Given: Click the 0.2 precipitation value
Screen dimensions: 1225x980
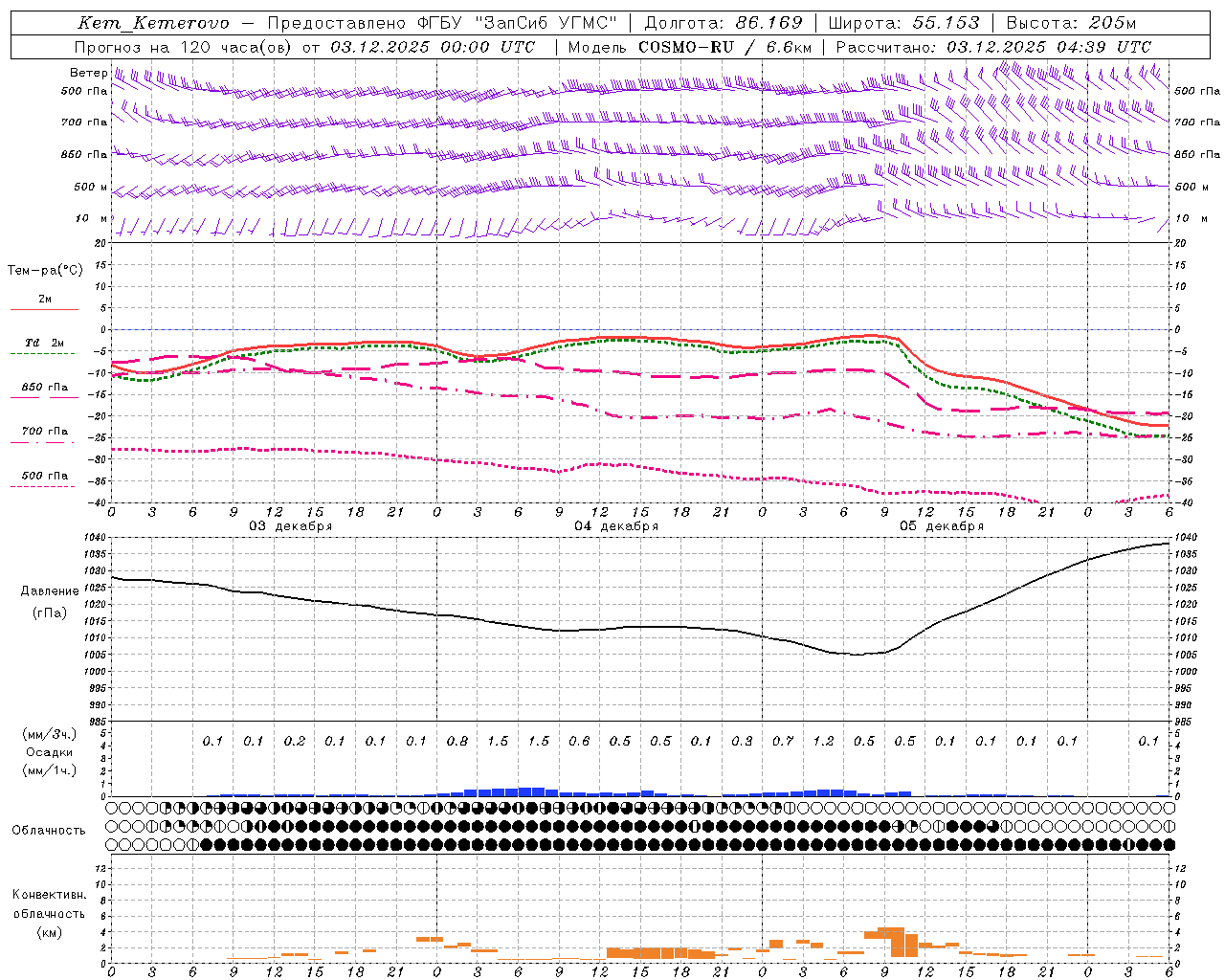Looking at the screenshot, I should [295, 741].
